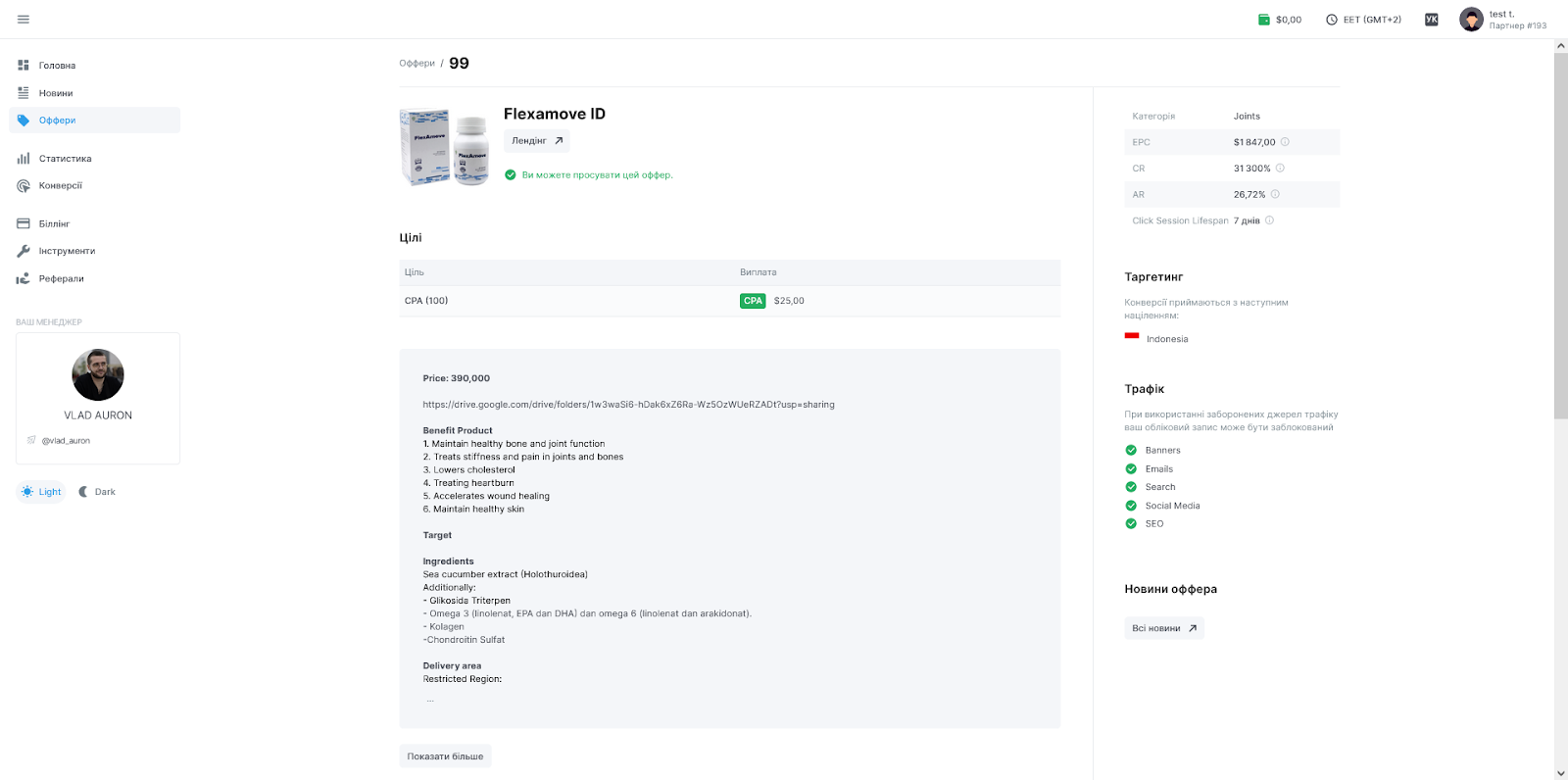1568x780 pixels.
Task: Click the Офери tag icon
Action: pos(24,121)
